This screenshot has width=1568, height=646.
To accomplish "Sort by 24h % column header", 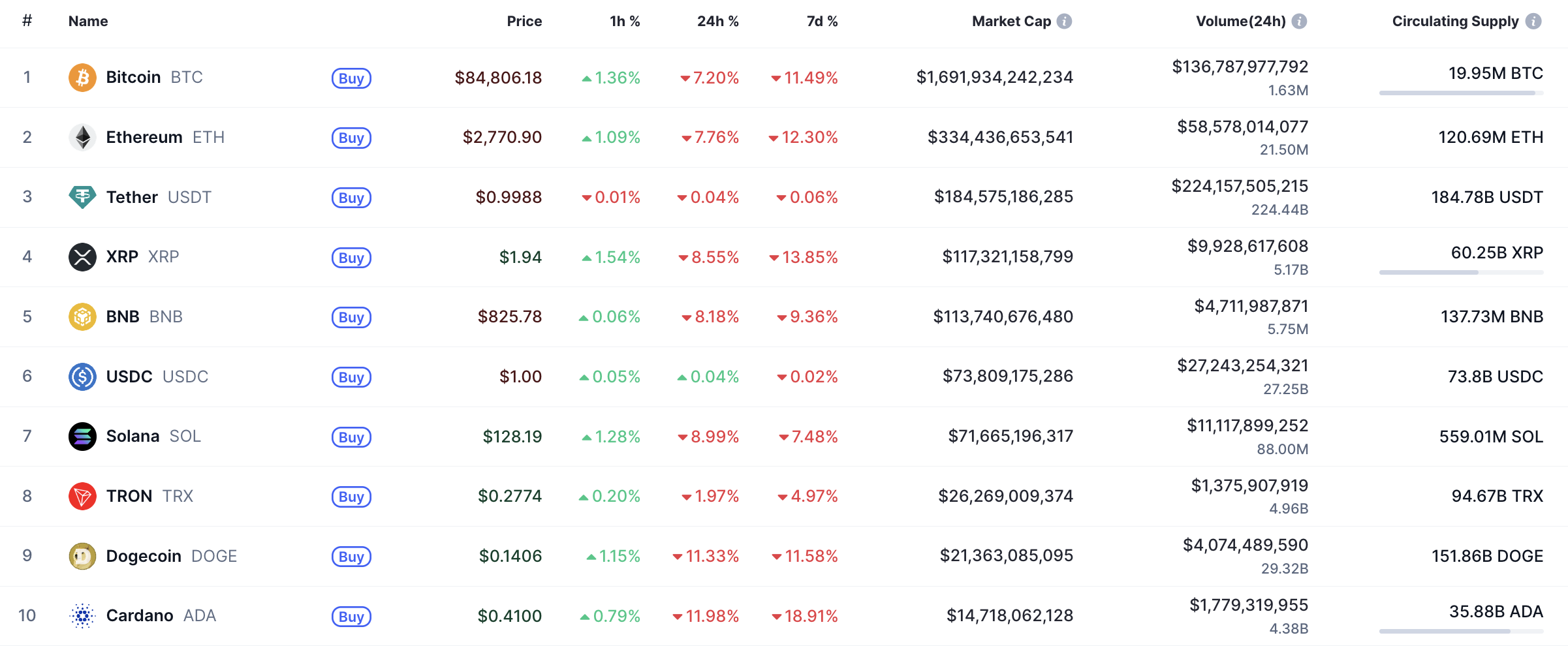I will tap(717, 22).
